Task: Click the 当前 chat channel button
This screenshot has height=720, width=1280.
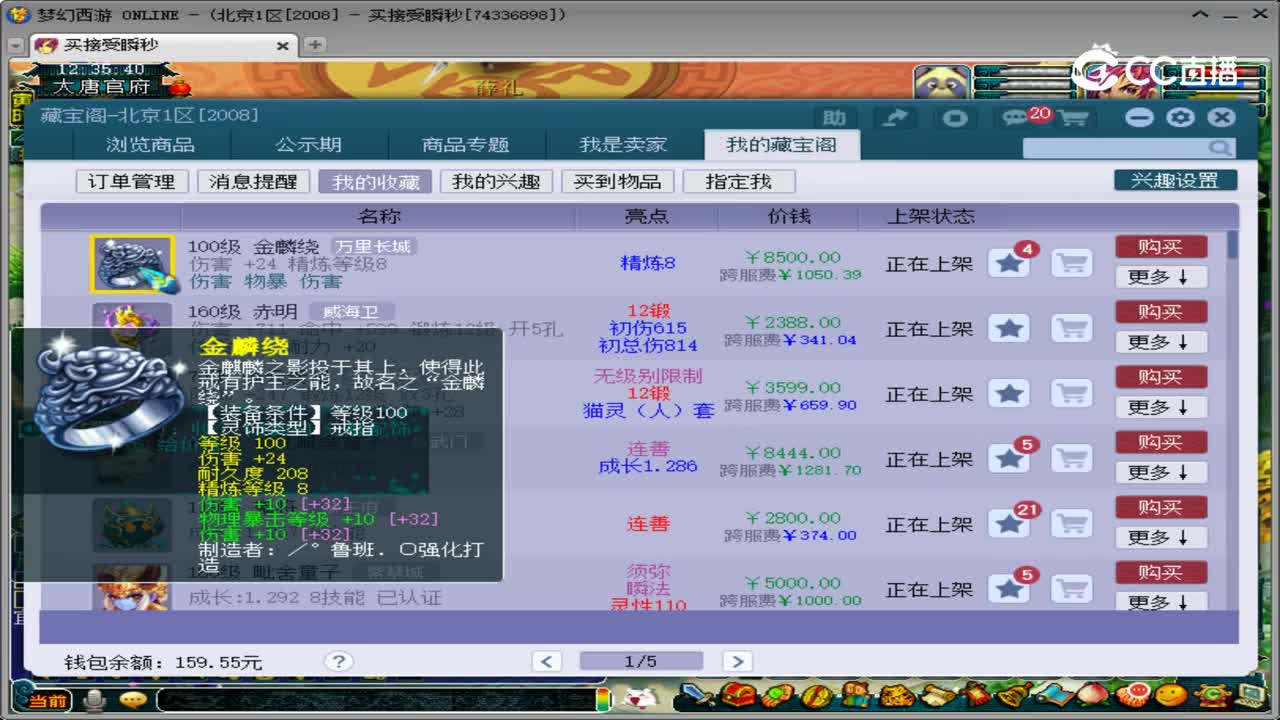Action: click(x=46, y=700)
